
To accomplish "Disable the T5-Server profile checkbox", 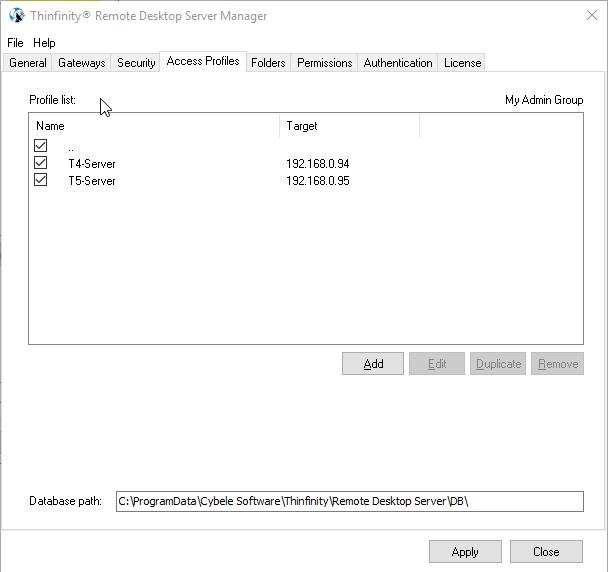I will click(x=41, y=180).
